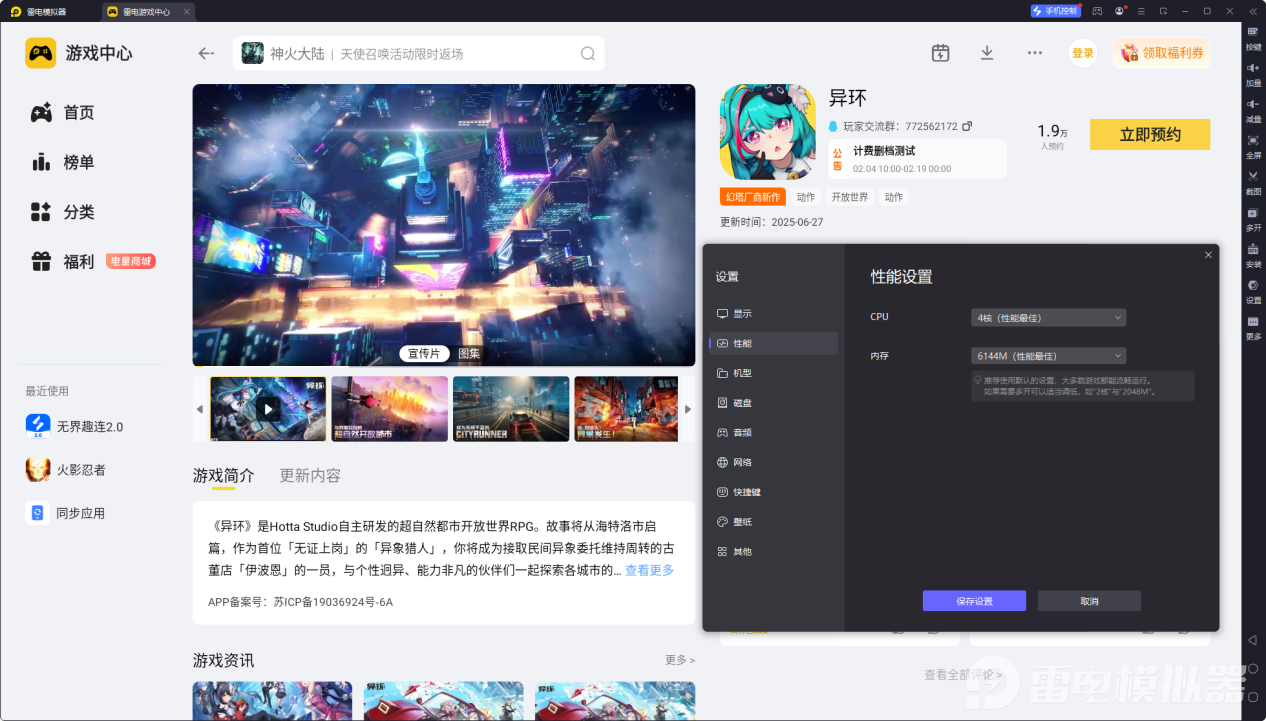Screen dimensions: 1266x721
Task: Collapse the right sidebar with double-chevron icon
Action: click(1253, 11)
